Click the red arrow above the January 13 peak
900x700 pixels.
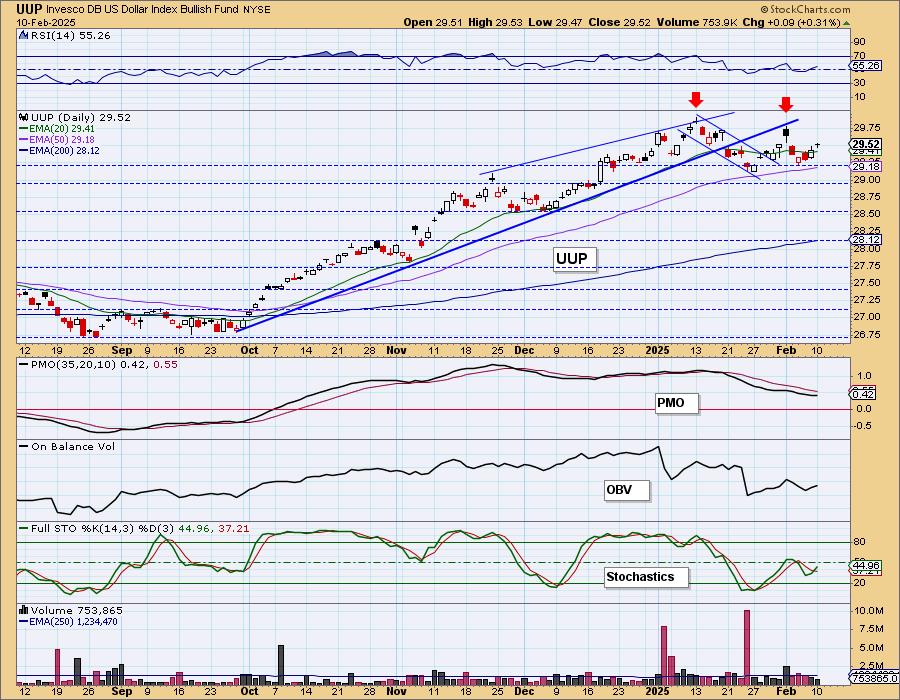point(696,99)
